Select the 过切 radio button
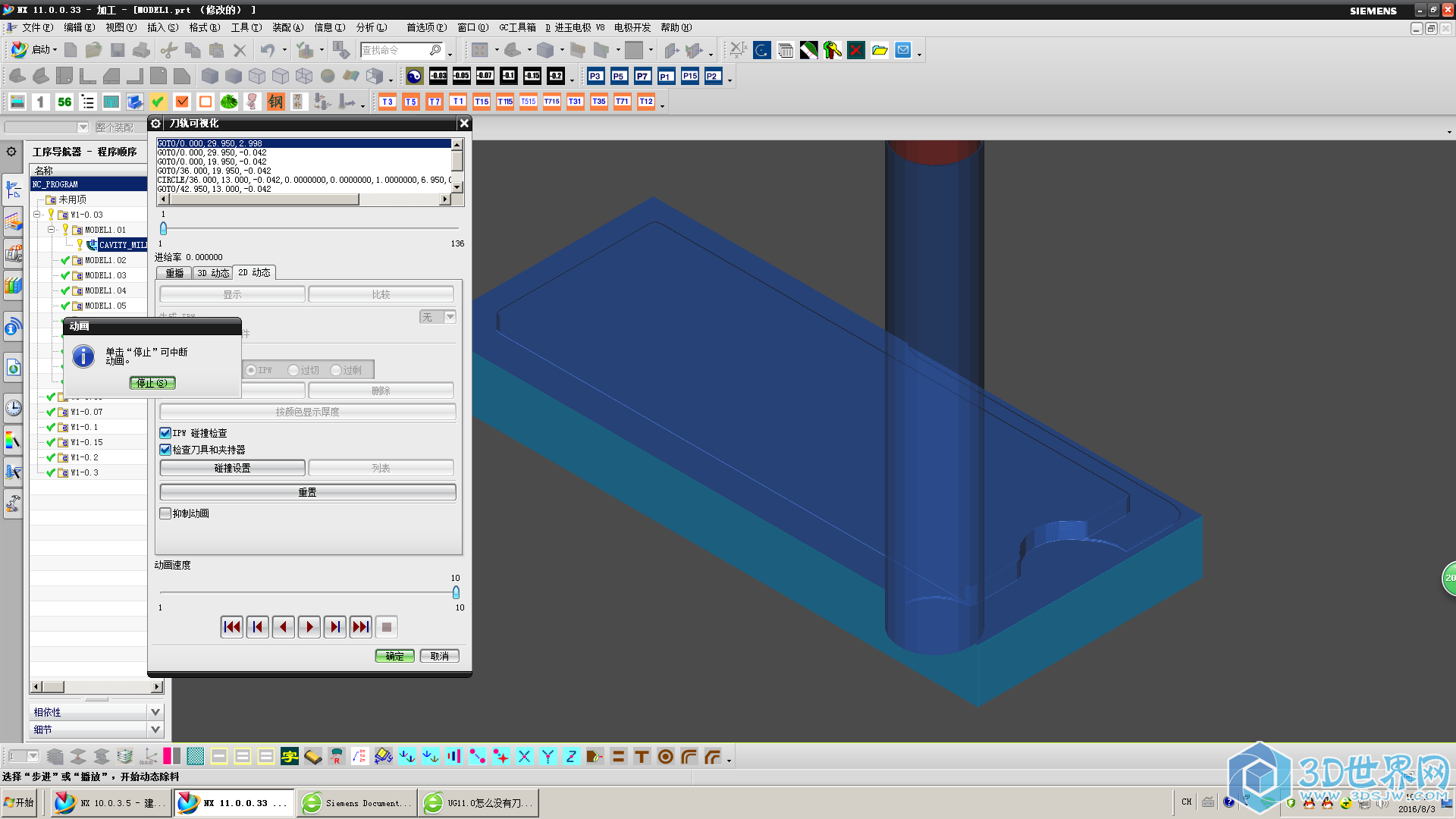 [293, 370]
